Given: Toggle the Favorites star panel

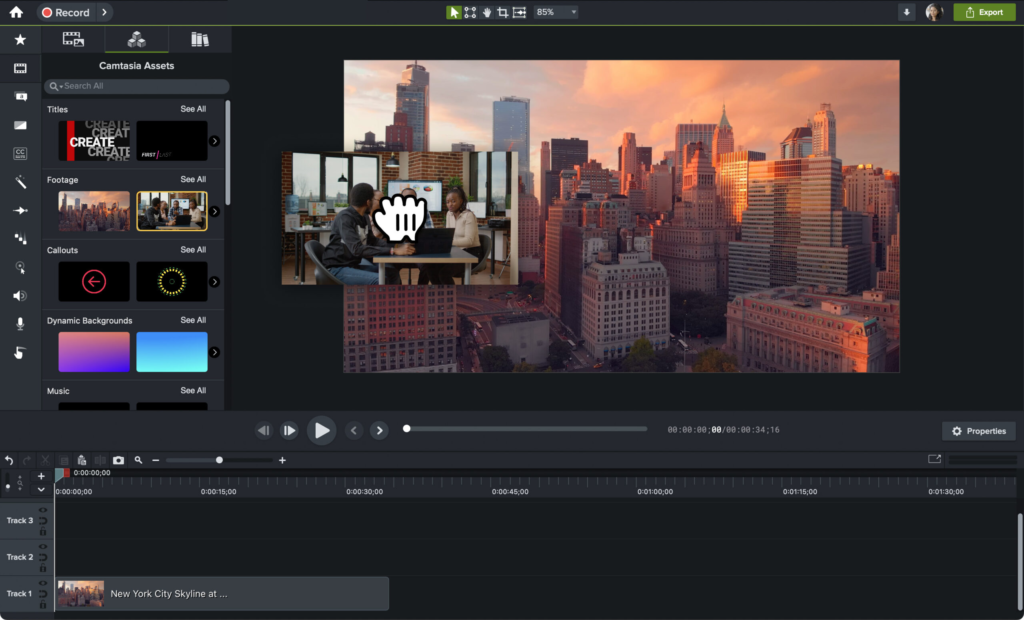Looking at the screenshot, I should (x=19, y=40).
